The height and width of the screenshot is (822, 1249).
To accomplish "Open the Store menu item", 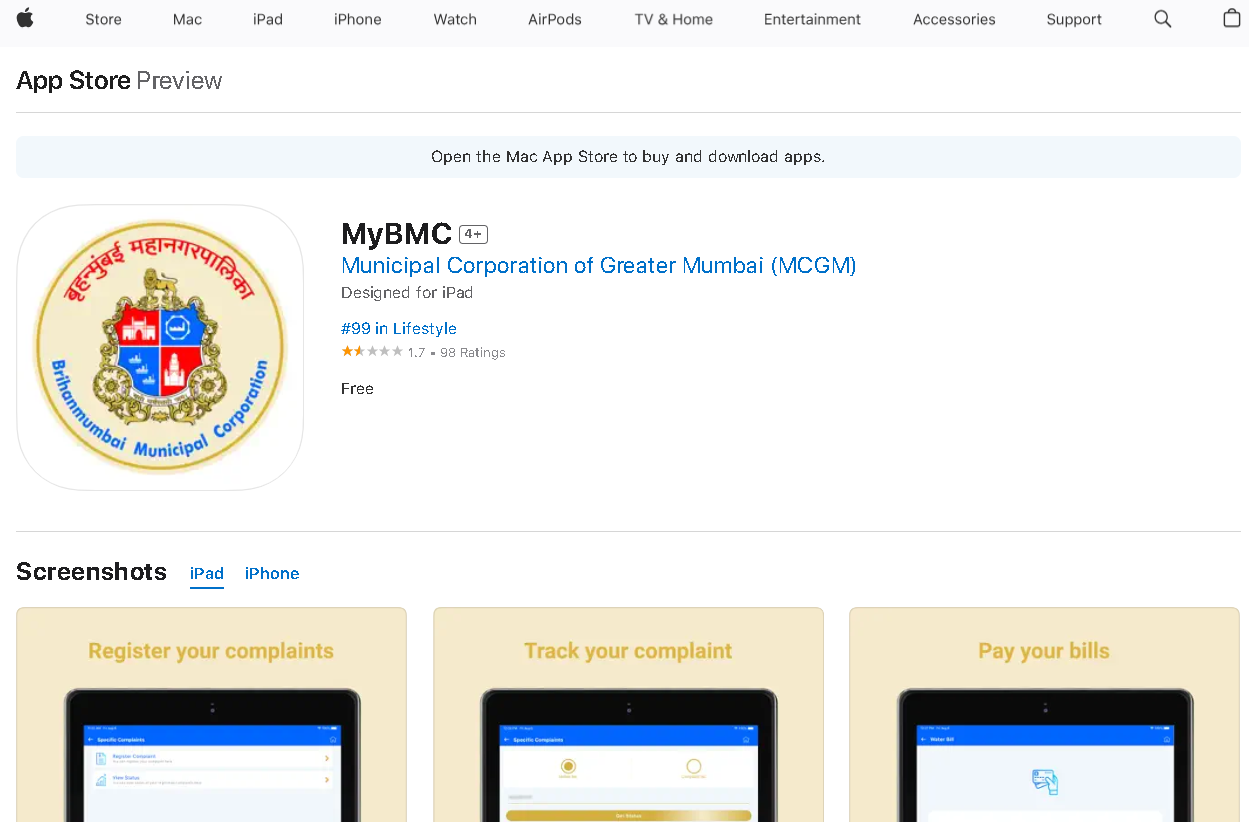I will coord(103,19).
